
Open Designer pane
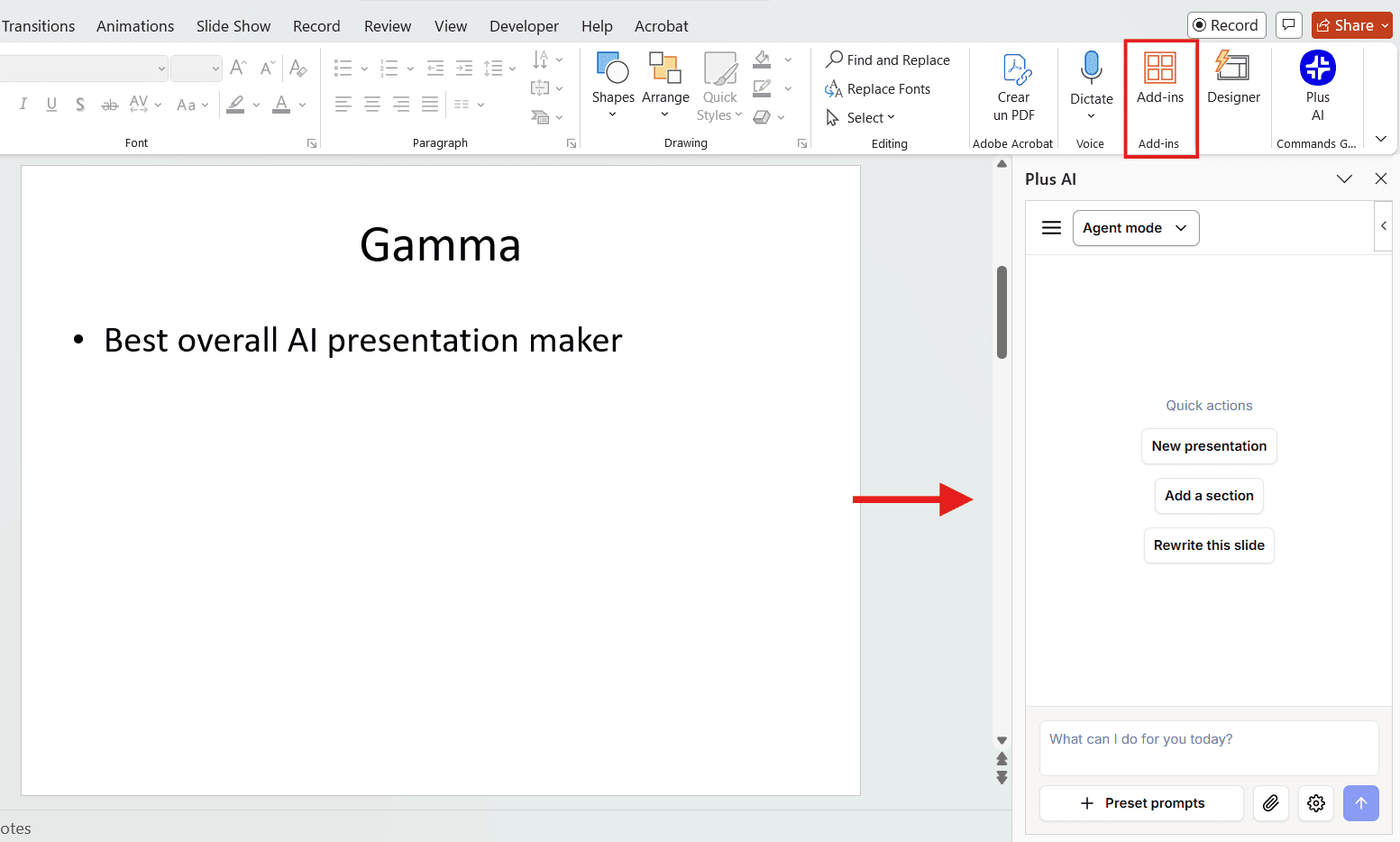tap(1233, 79)
